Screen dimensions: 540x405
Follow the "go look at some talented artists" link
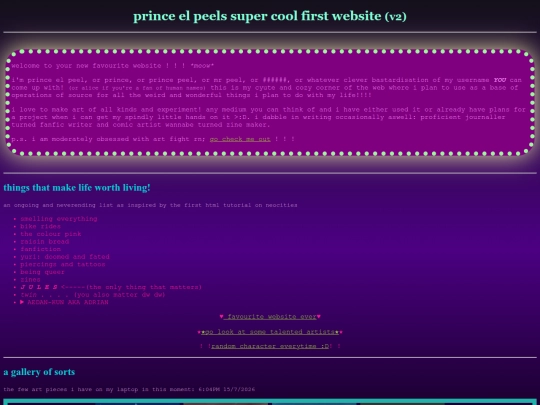tap(270, 332)
